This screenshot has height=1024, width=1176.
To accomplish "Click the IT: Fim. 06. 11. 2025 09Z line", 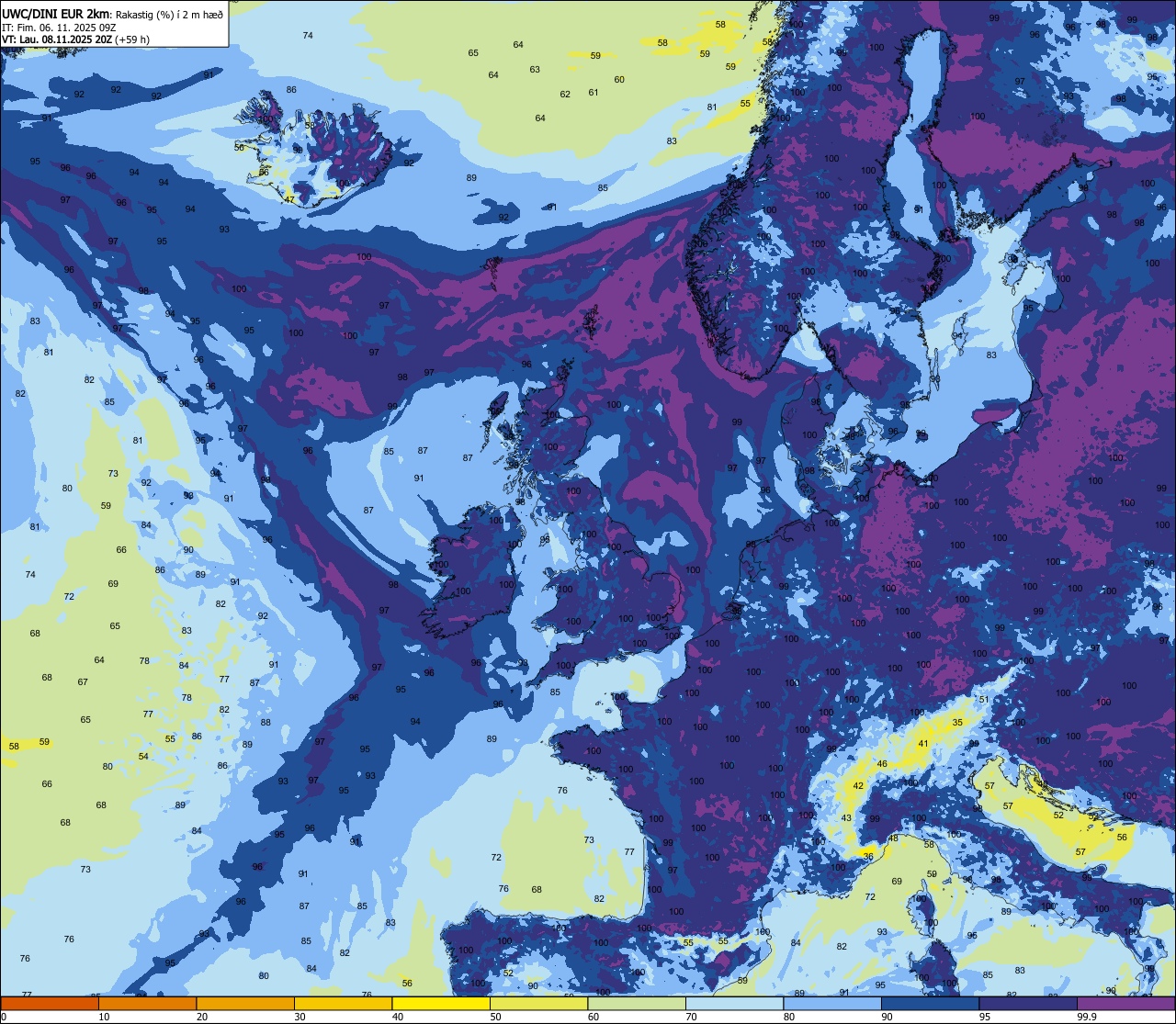I will coord(59,27).
